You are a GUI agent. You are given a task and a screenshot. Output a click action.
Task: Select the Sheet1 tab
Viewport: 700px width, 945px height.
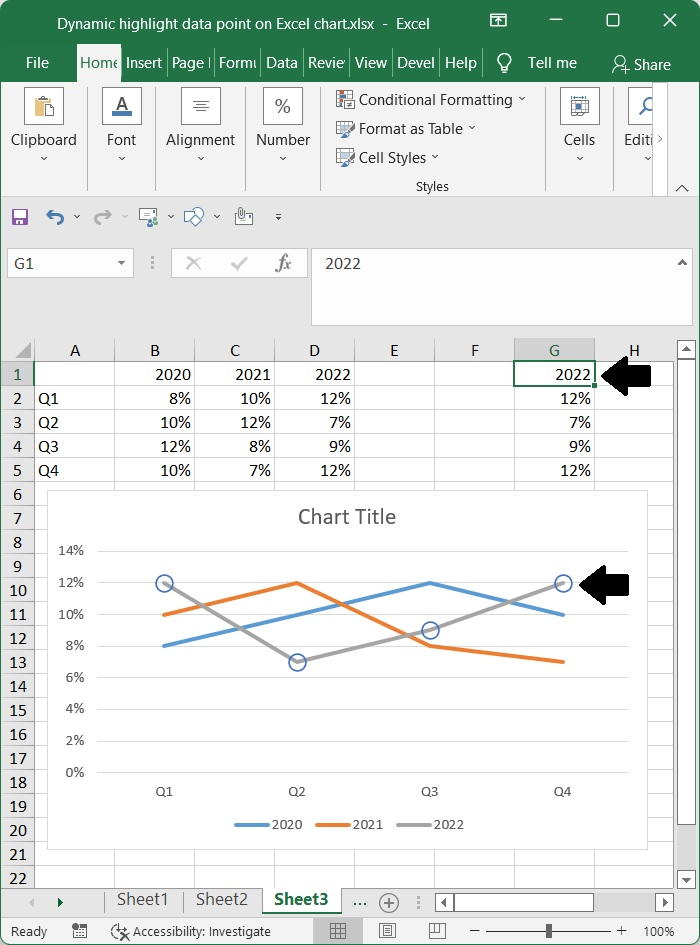click(x=142, y=900)
